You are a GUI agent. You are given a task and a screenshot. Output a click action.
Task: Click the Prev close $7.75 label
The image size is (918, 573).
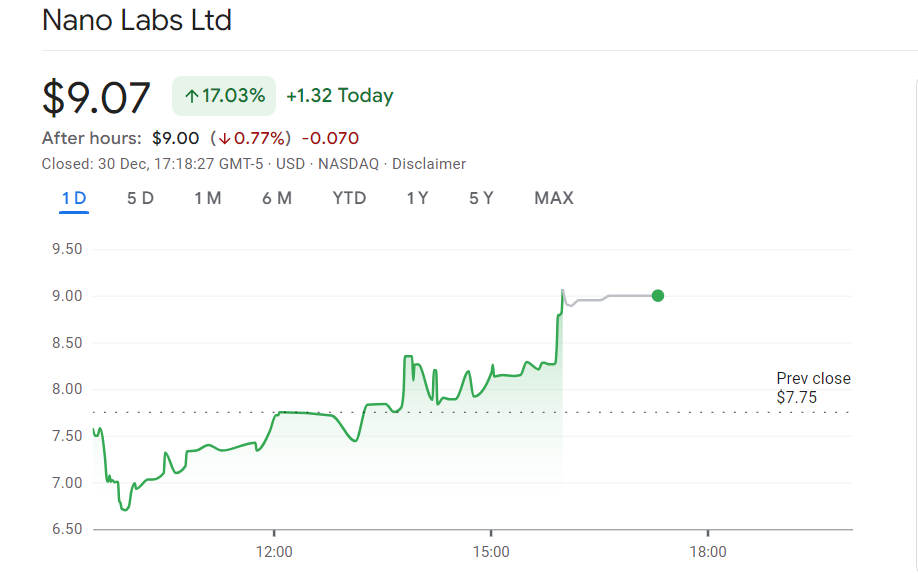tap(813, 388)
